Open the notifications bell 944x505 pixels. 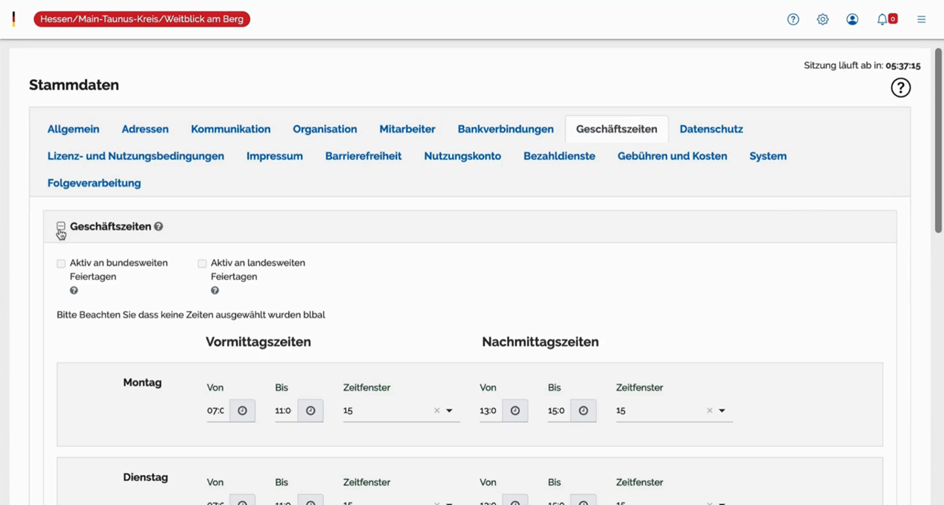(x=883, y=19)
